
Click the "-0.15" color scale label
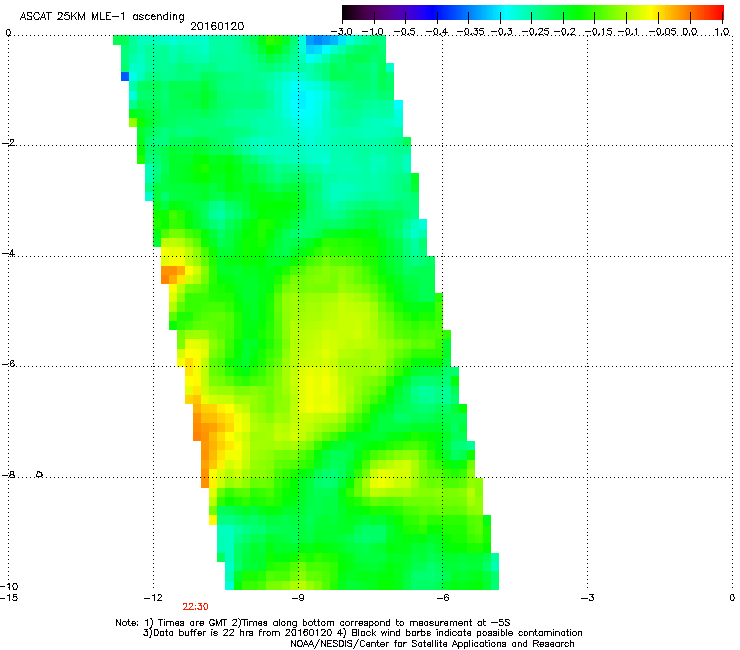tap(598, 32)
